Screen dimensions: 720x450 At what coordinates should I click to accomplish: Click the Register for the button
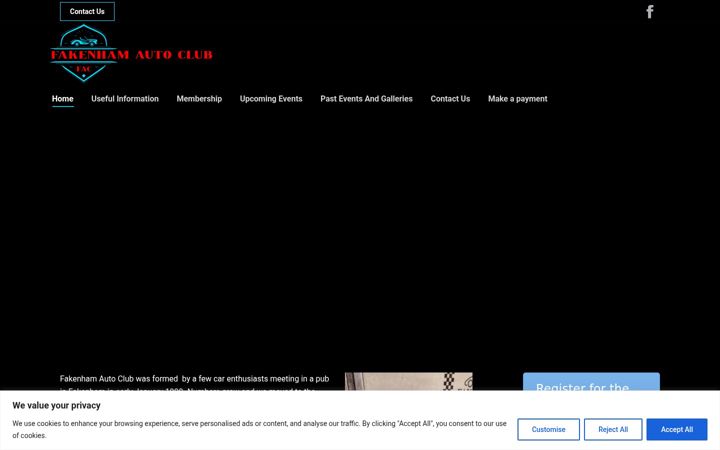591,382
